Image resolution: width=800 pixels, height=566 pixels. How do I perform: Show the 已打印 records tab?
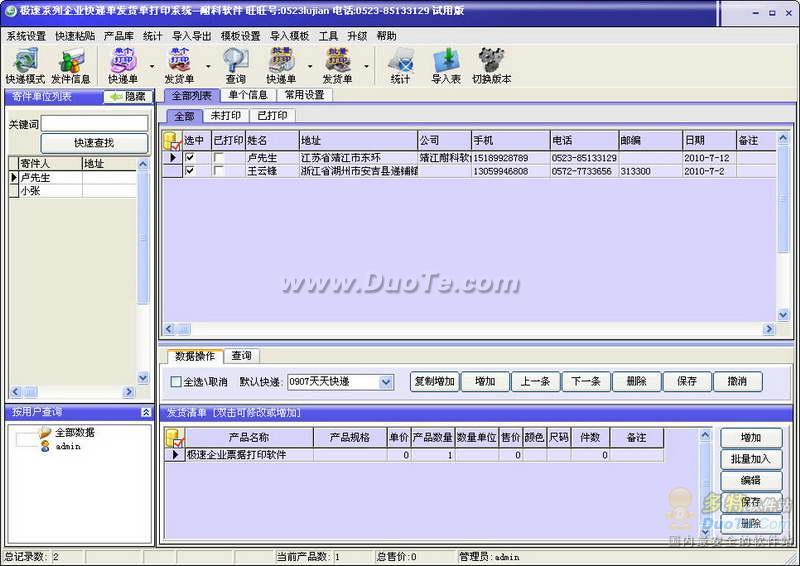tap(272, 116)
